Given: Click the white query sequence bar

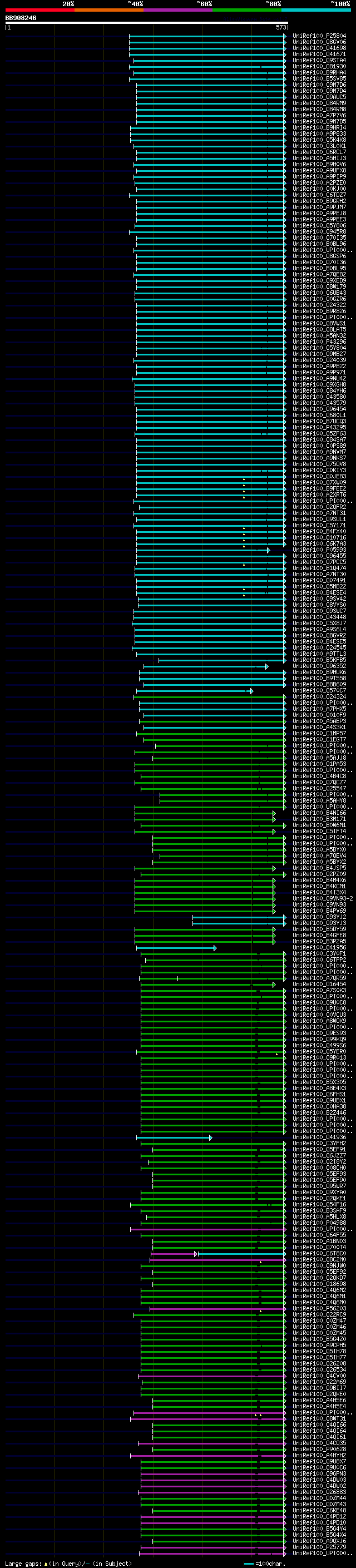Looking at the screenshot, I should pos(147,22).
